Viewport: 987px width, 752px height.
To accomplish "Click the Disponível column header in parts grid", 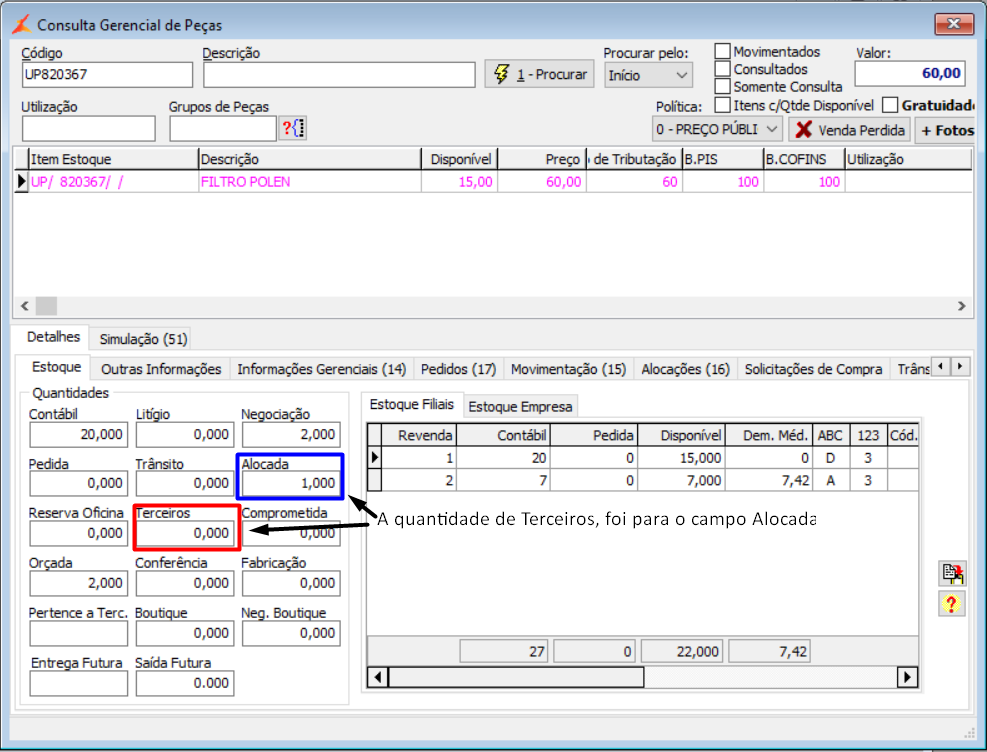I will pyautogui.click(x=460, y=159).
